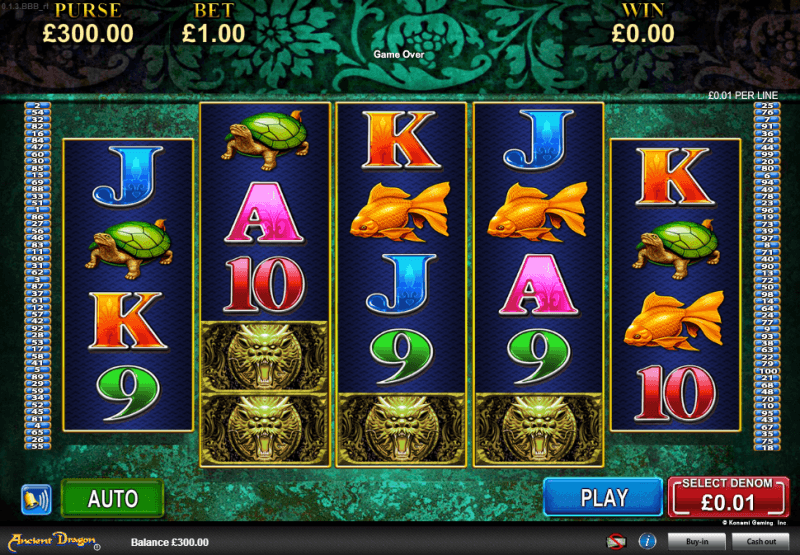Click the dragon symbol on the fourth reel
The height and width of the screenshot is (555, 800).
pyautogui.click(x=539, y=429)
